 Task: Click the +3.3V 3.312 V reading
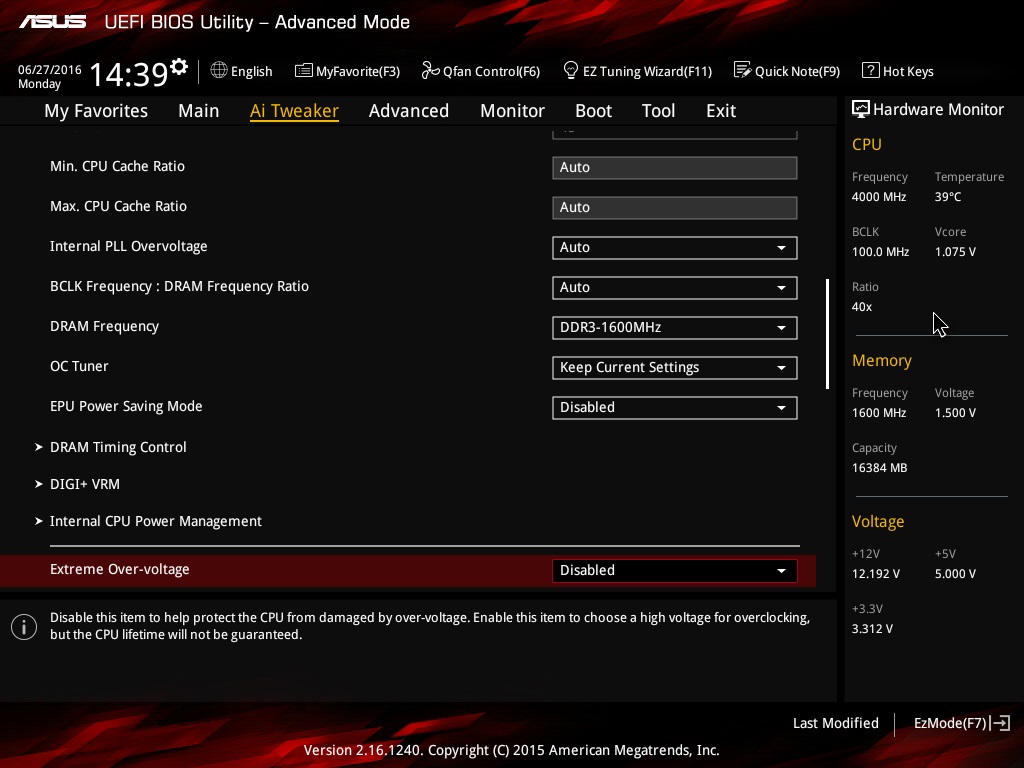coord(872,629)
